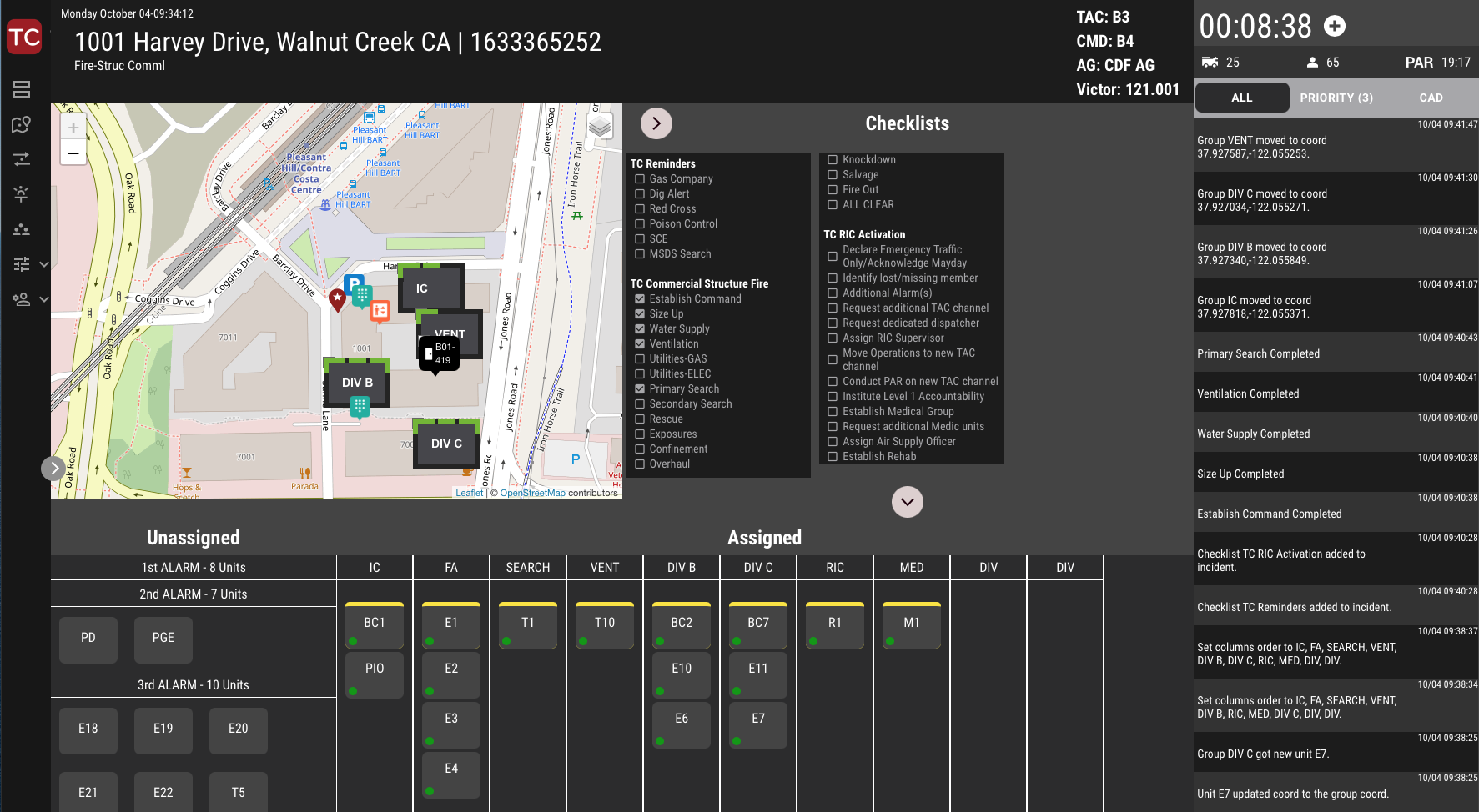The width and height of the screenshot is (1479, 812).
Task: Open the CAD tab
Action: [x=1431, y=98]
